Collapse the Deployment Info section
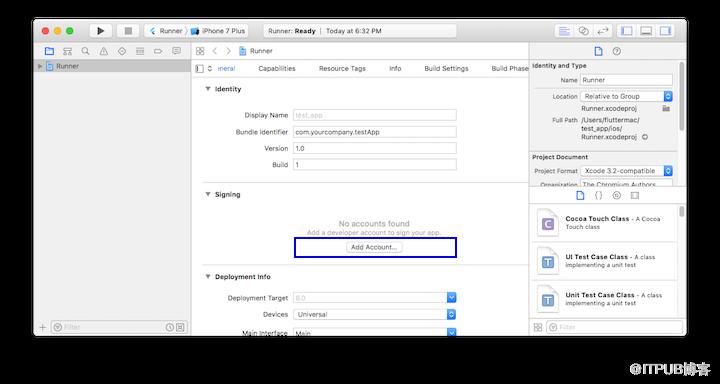The width and height of the screenshot is (720, 384). click(x=208, y=277)
